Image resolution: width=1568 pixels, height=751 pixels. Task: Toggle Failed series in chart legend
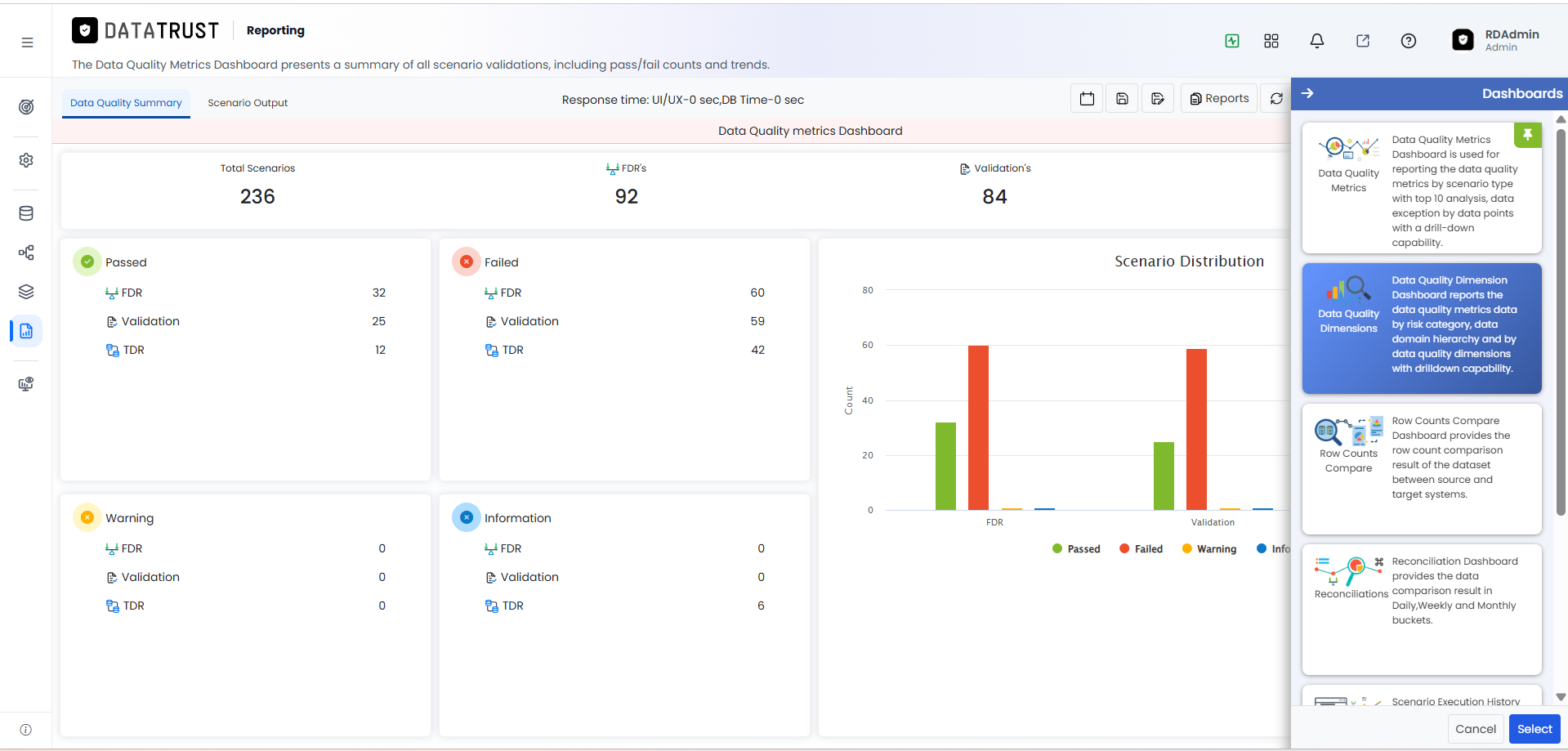coord(1141,549)
